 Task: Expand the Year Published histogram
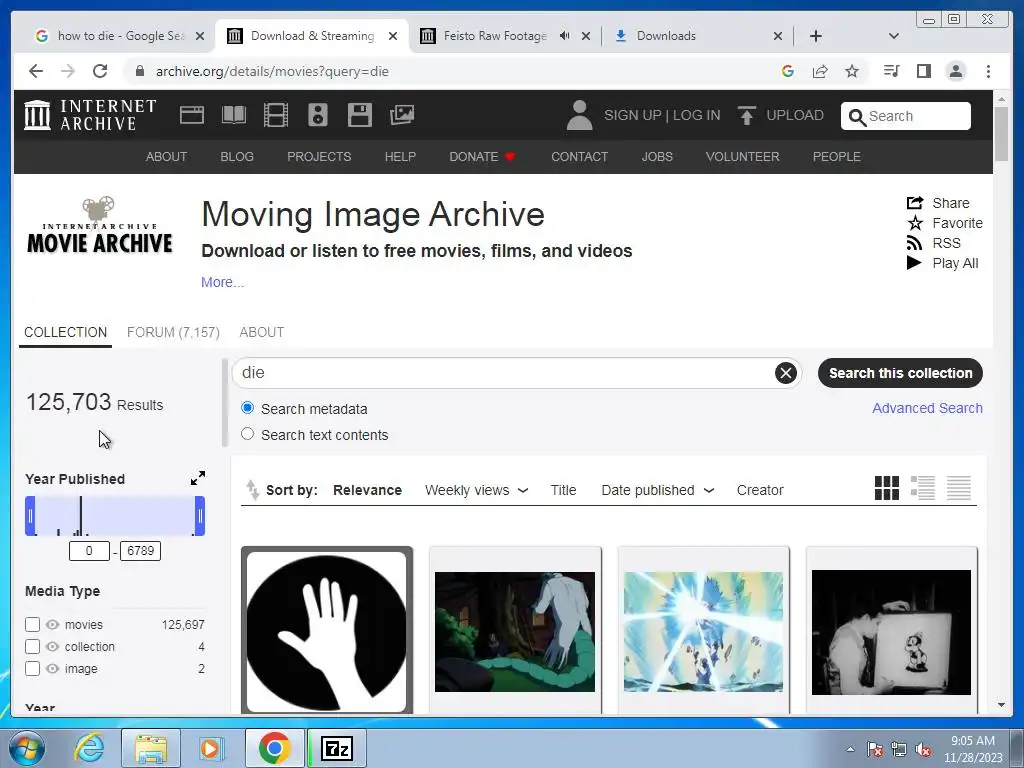tap(198, 478)
